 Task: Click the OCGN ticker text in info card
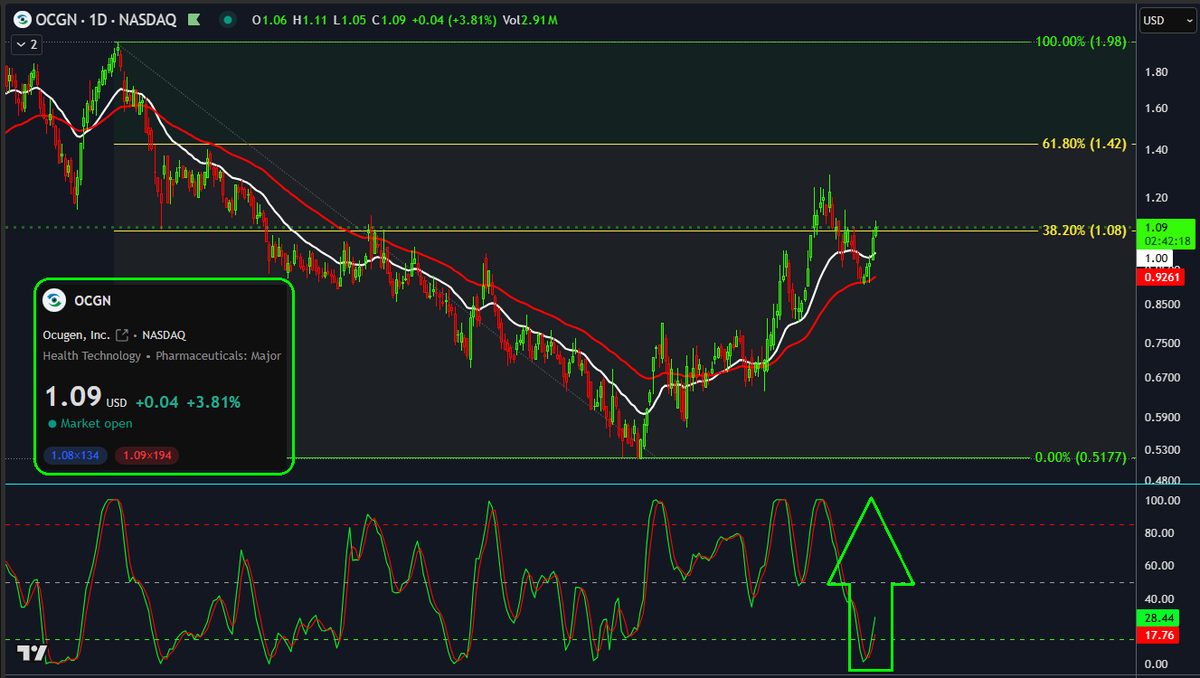point(91,300)
